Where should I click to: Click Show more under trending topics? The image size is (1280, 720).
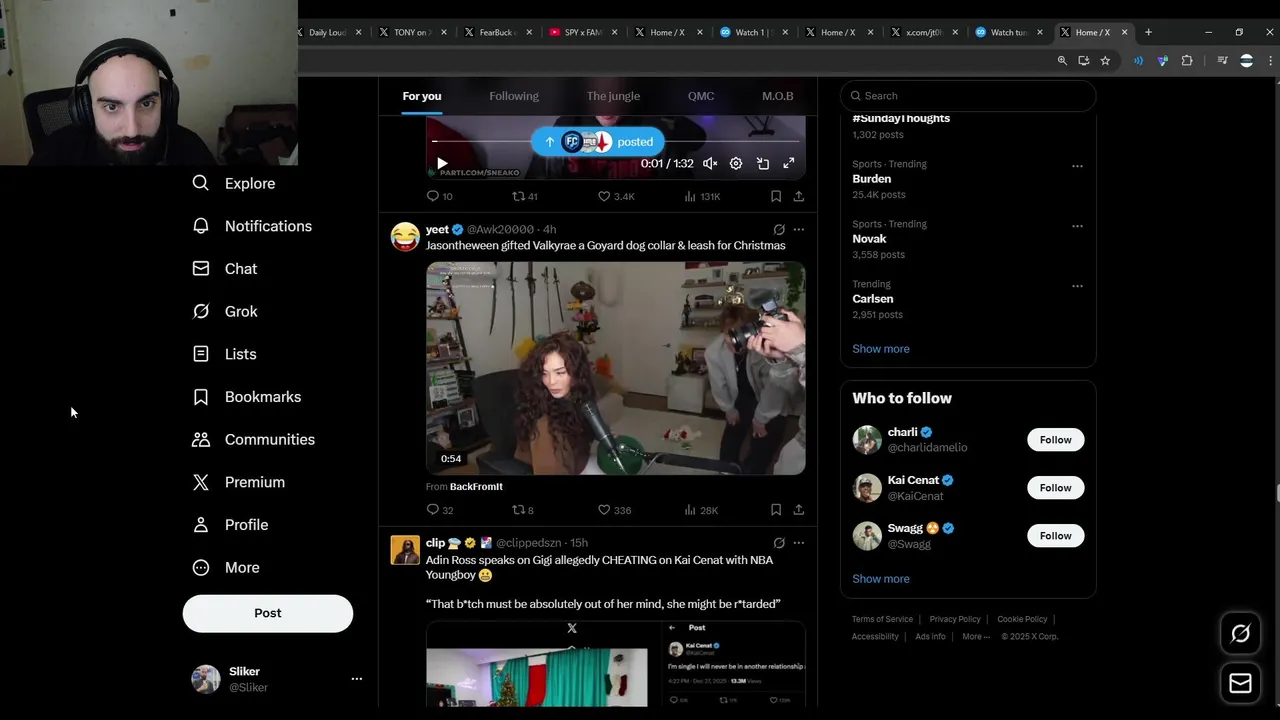click(x=881, y=349)
